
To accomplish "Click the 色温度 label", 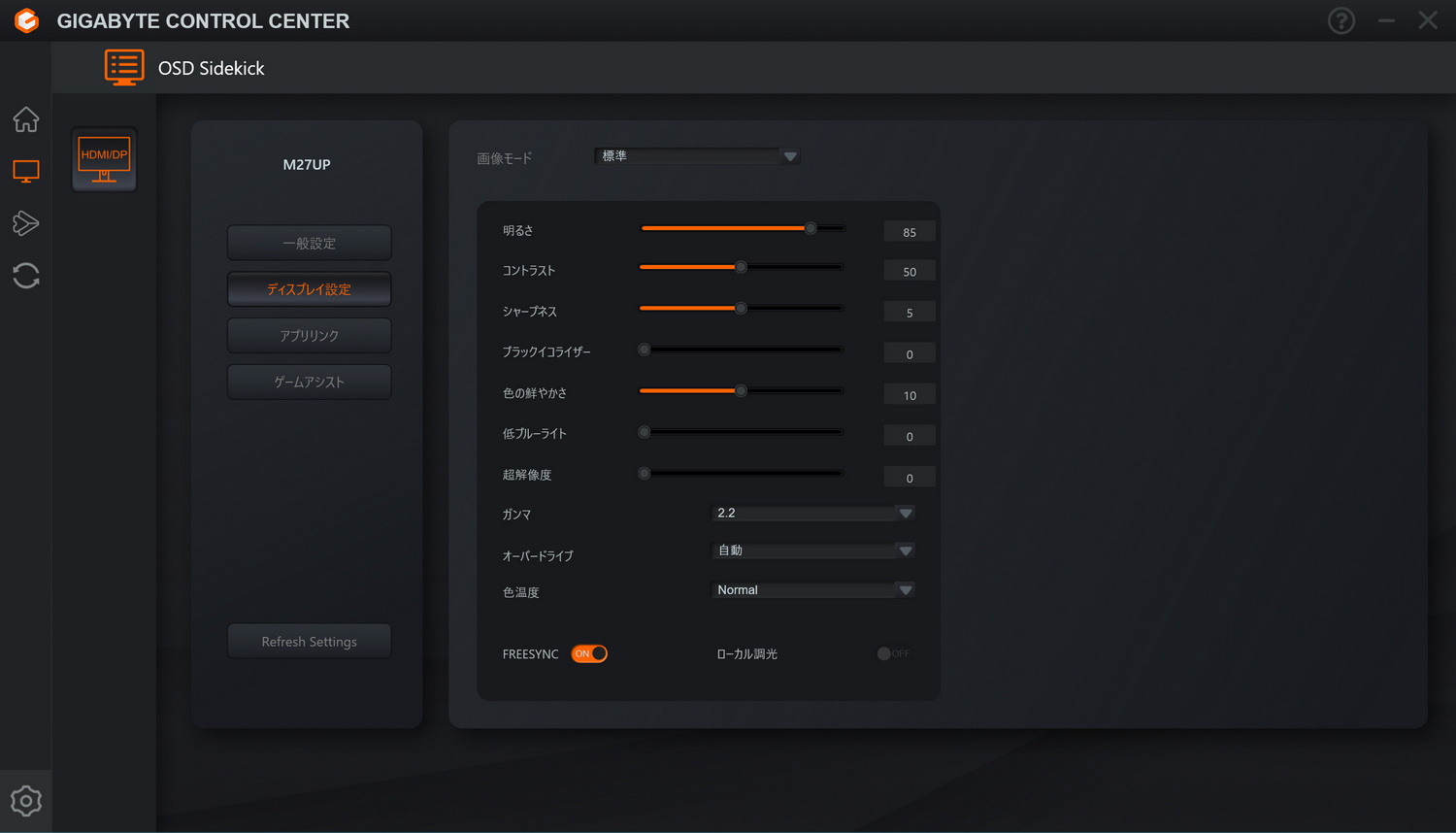I will pyautogui.click(x=521, y=592).
